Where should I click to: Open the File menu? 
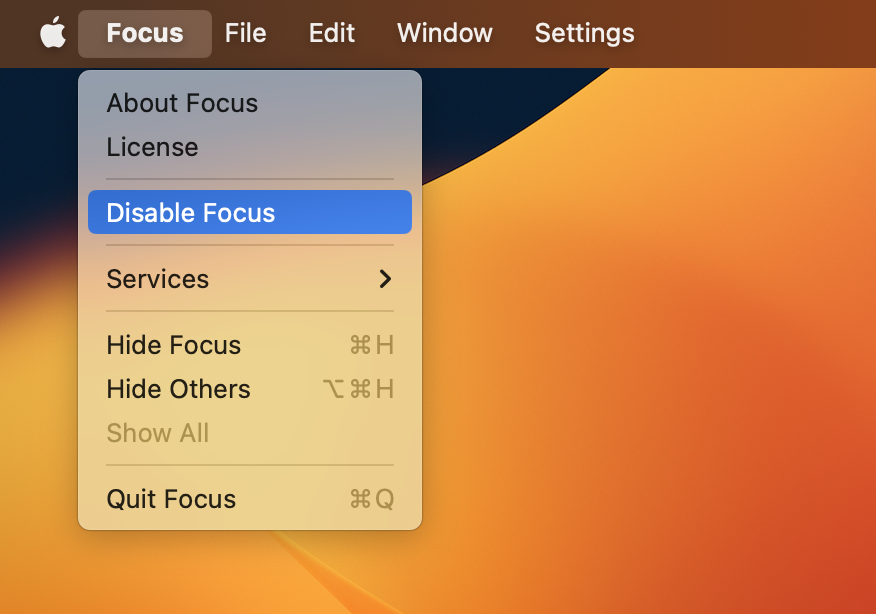click(x=245, y=33)
